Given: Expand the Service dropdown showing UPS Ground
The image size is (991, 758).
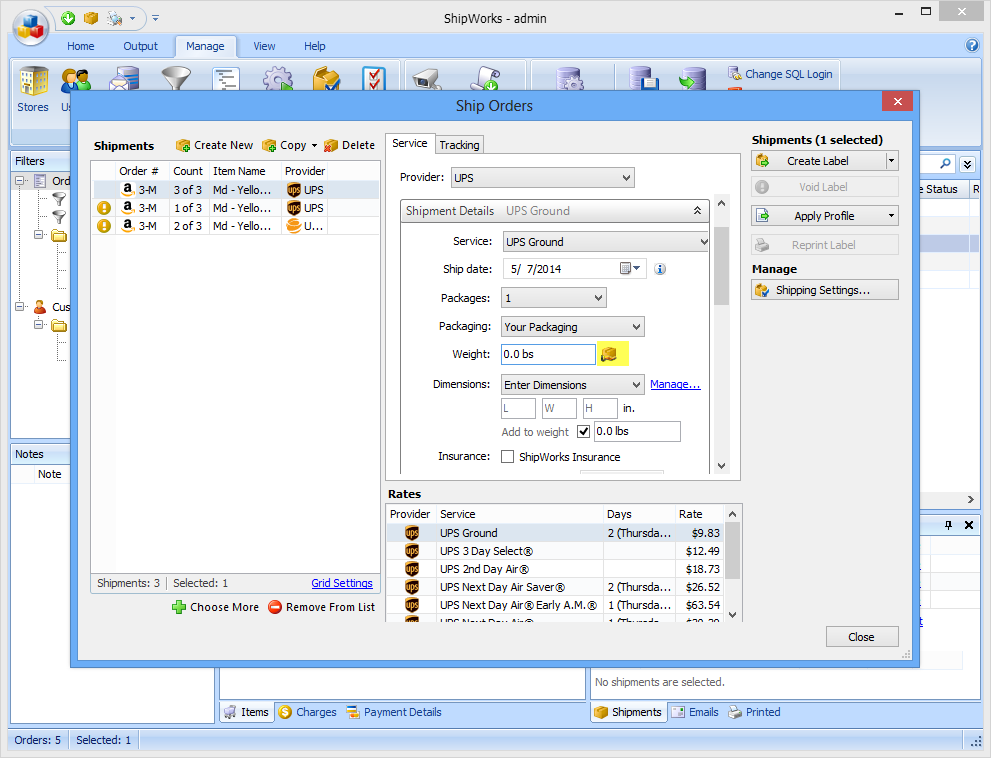Looking at the screenshot, I should pyautogui.click(x=606, y=242).
